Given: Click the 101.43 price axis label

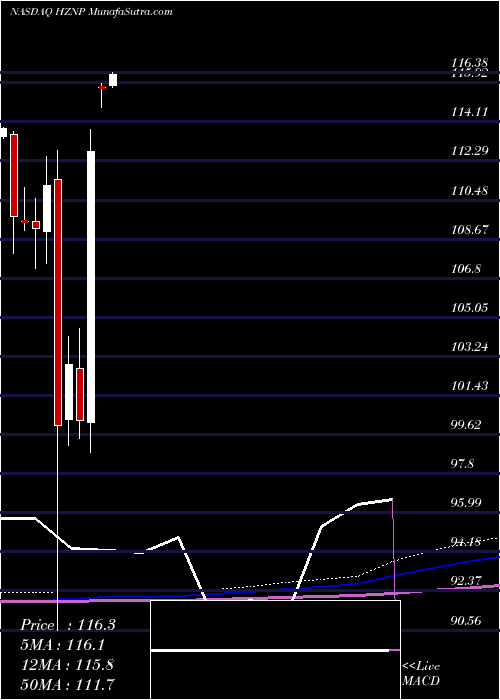Looking at the screenshot, I should pos(470,385).
